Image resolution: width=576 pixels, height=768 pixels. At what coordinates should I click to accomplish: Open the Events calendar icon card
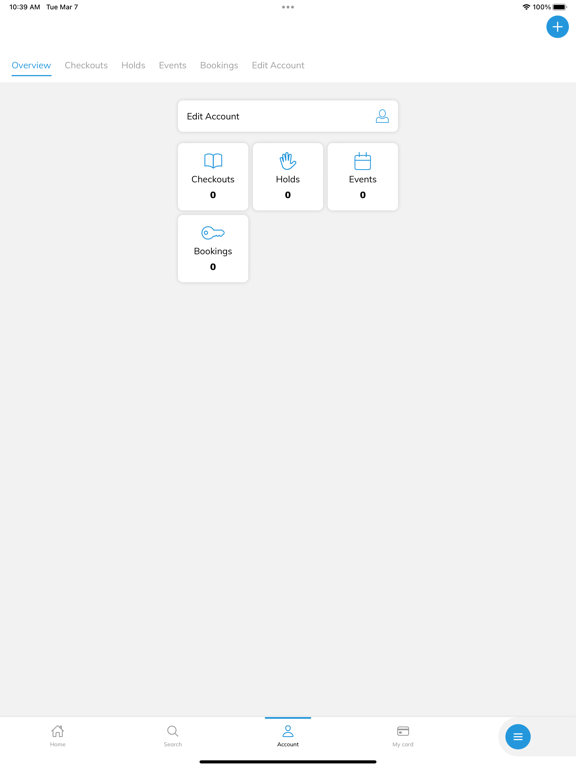362,177
